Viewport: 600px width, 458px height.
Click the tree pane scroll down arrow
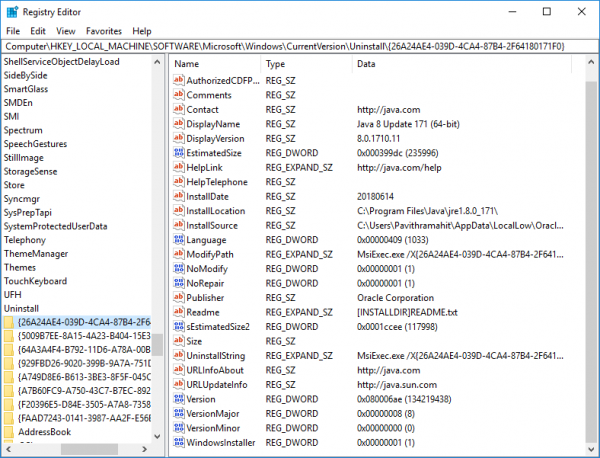pyautogui.click(x=157, y=436)
